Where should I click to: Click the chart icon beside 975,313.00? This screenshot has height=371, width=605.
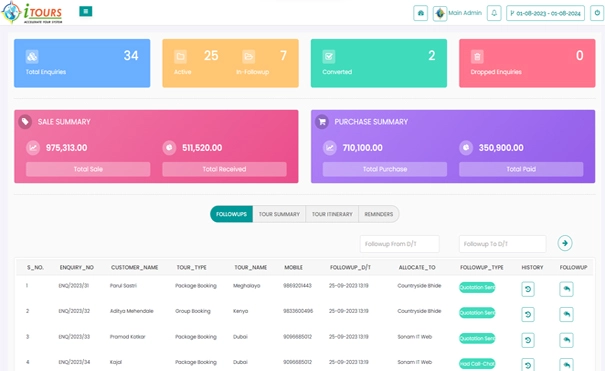(x=33, y=148)
